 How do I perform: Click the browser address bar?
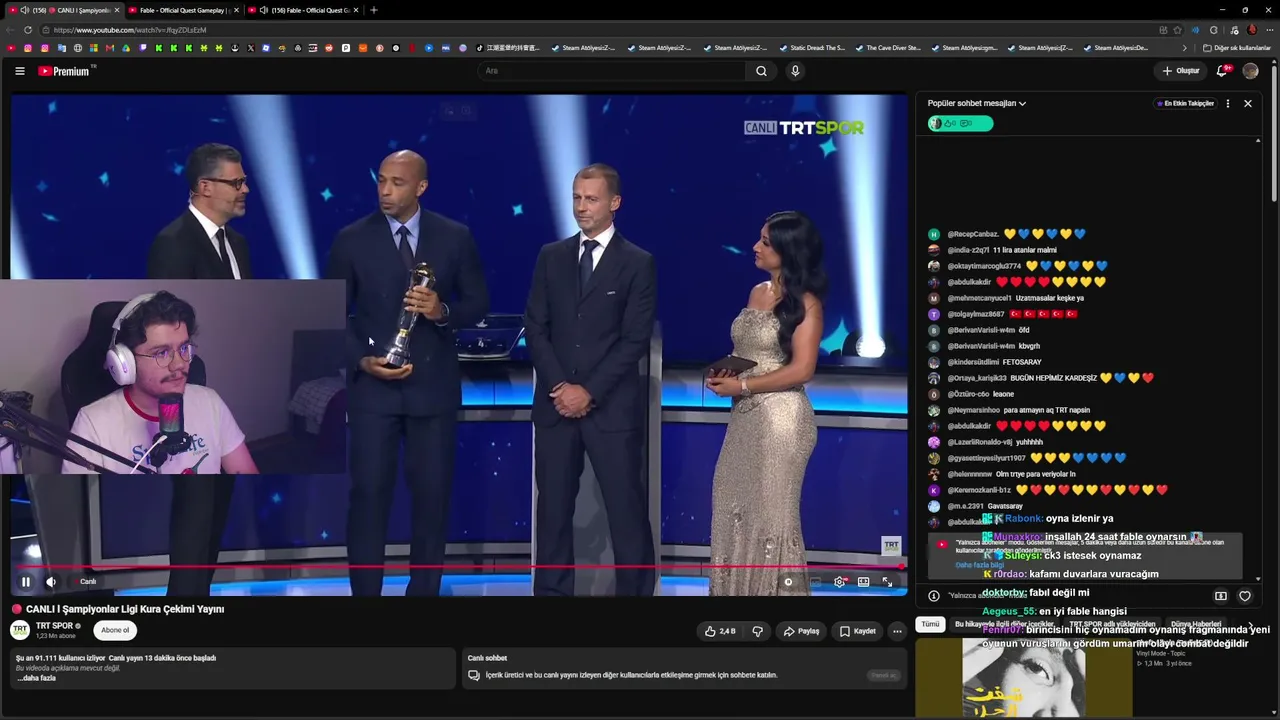pos(600,30)
